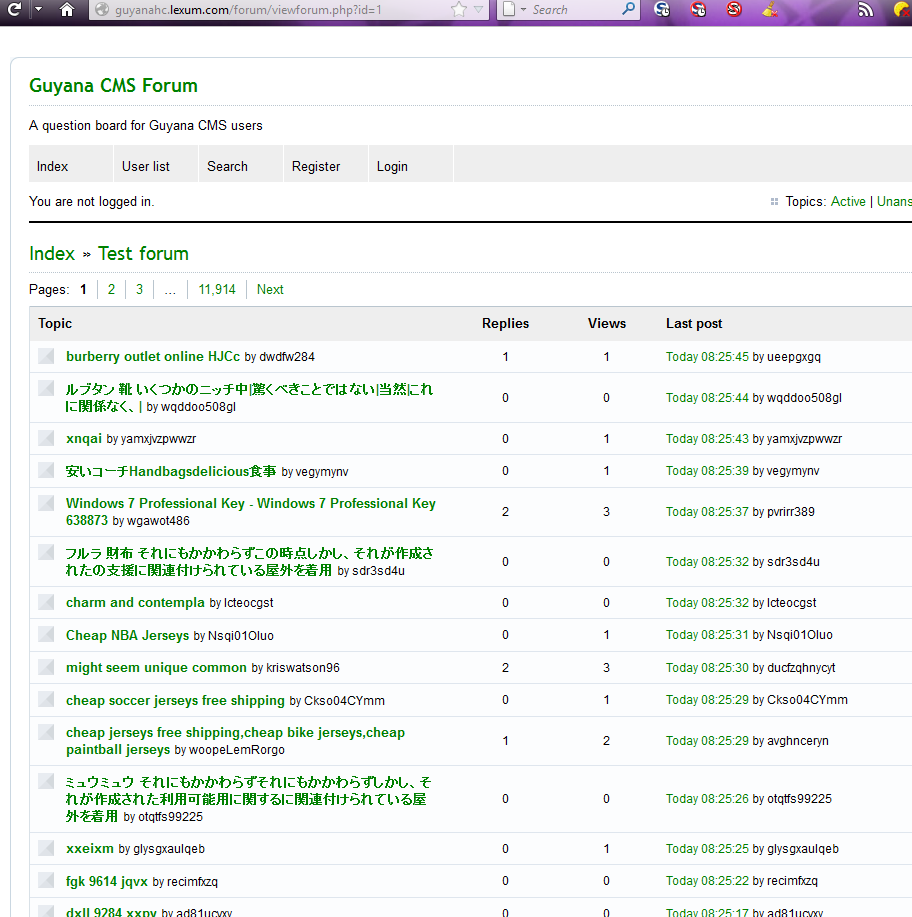Open the RSS feed icon in toolbar

pyautogui.click(x=866, y=10)
